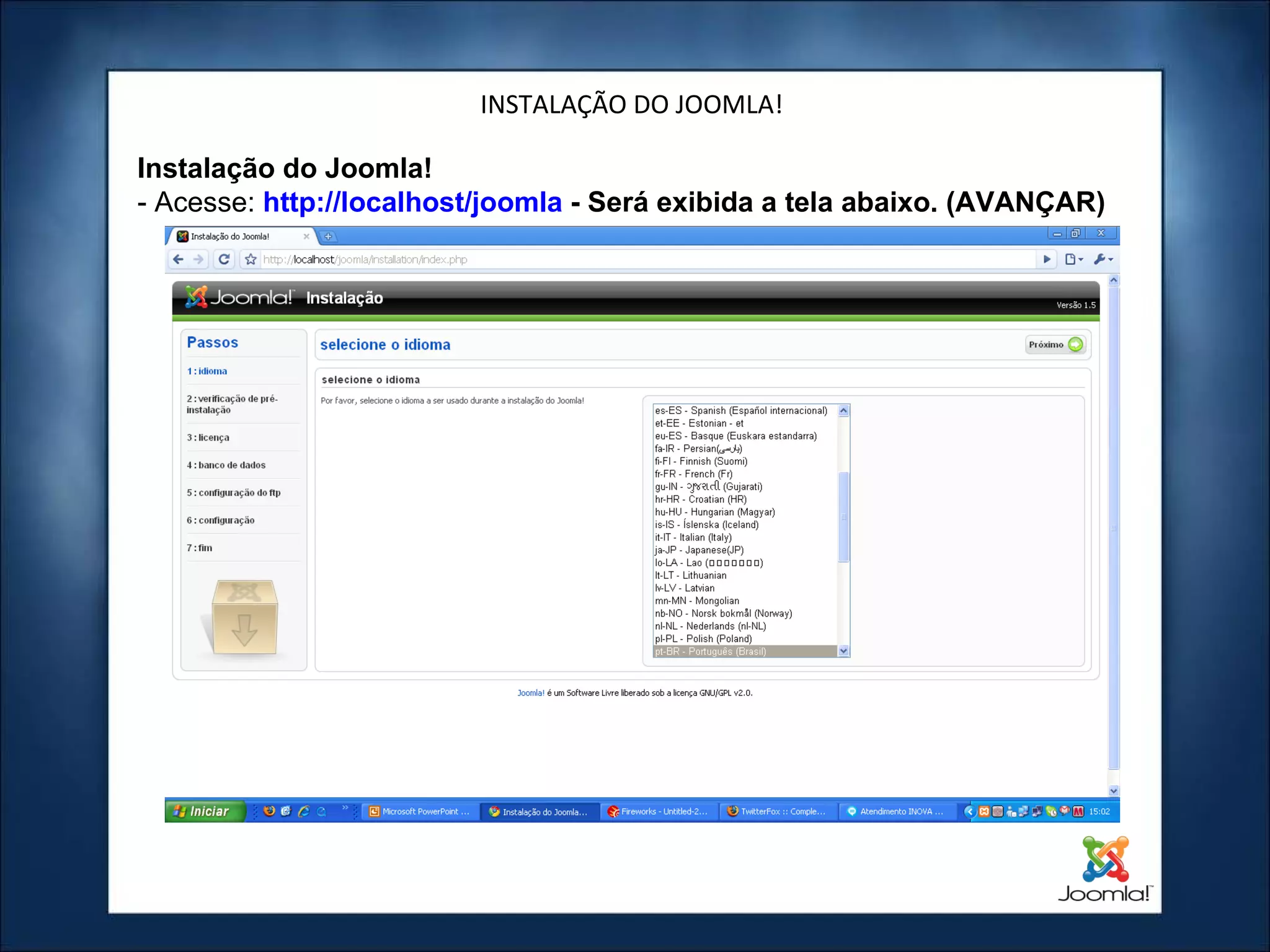Select step 5 : configuração do ftp
Screen dimensions: 1270x952
click(x=234, y=493)
